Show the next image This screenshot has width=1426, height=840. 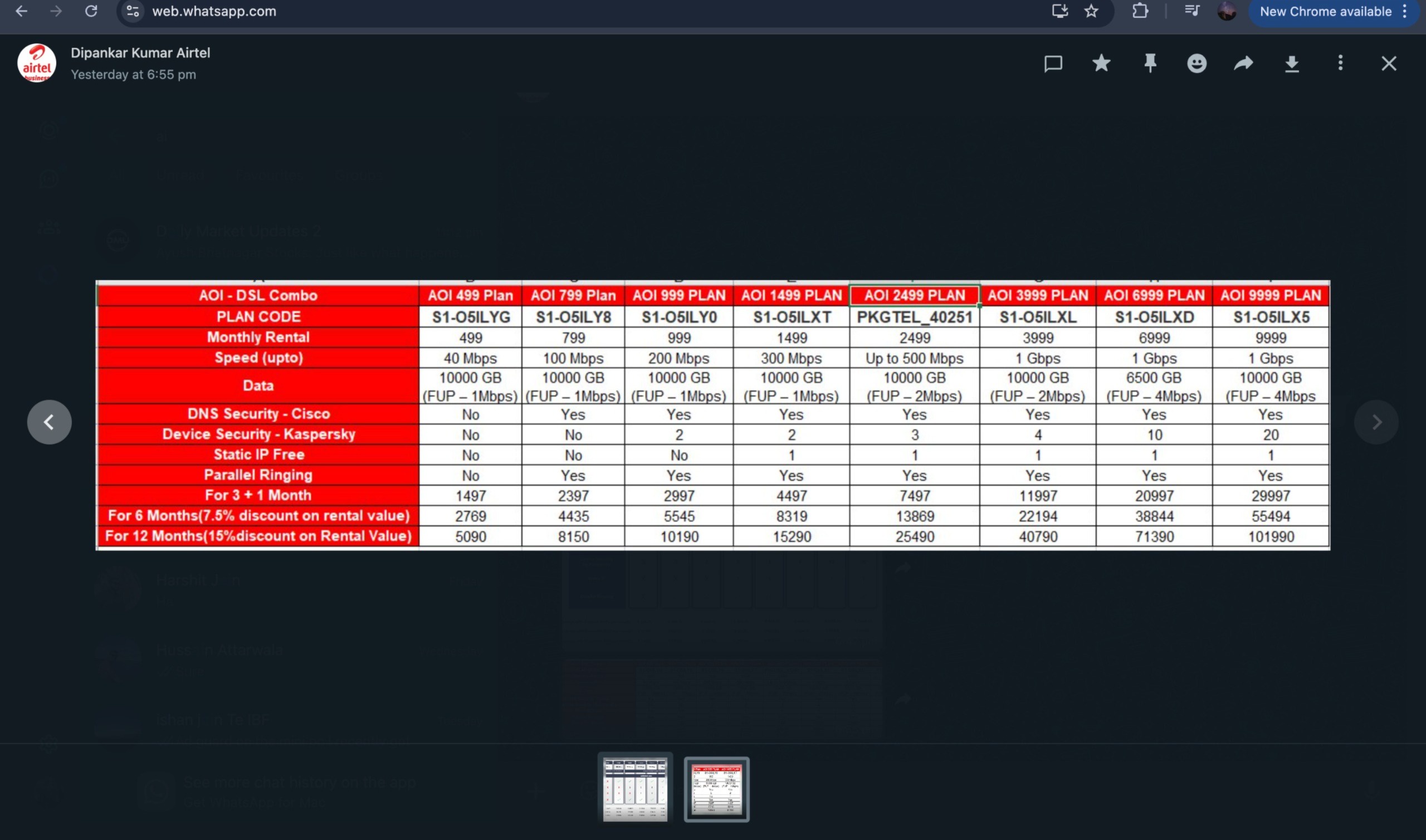pos(1376,422)
